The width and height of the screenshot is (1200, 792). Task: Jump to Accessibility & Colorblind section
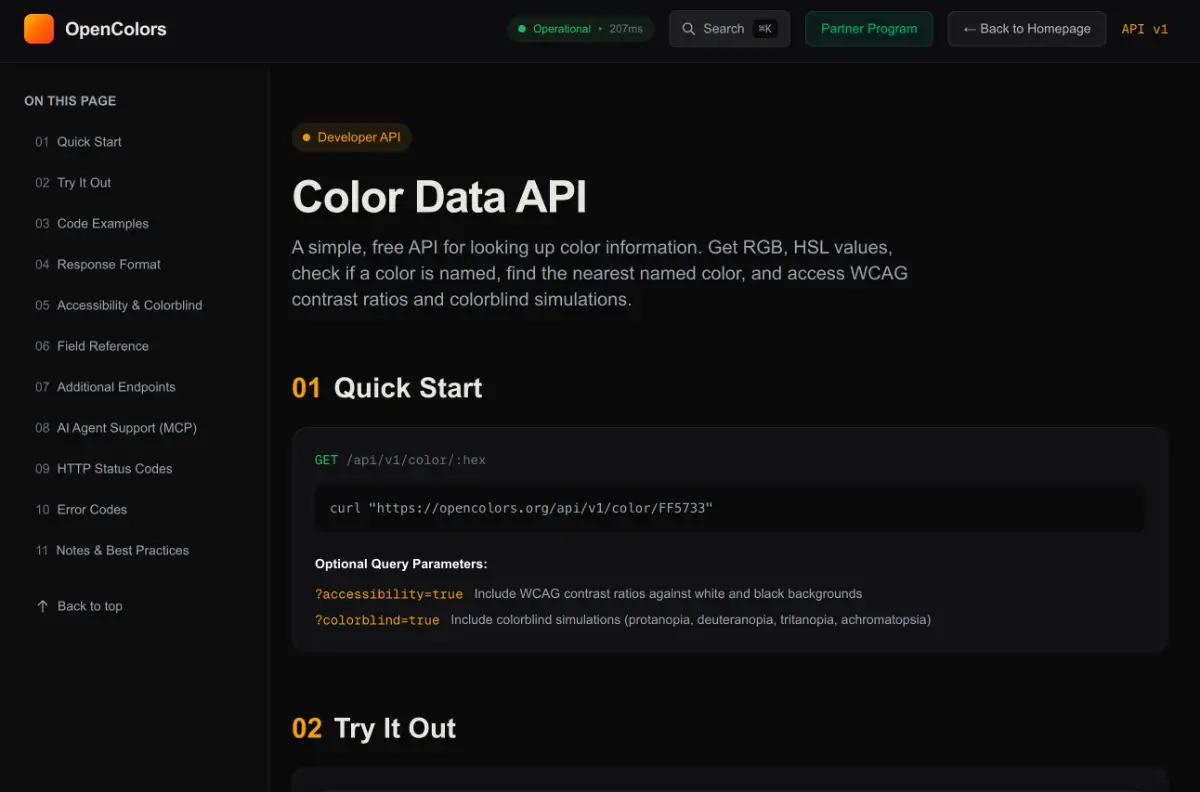tap(129, 305)
